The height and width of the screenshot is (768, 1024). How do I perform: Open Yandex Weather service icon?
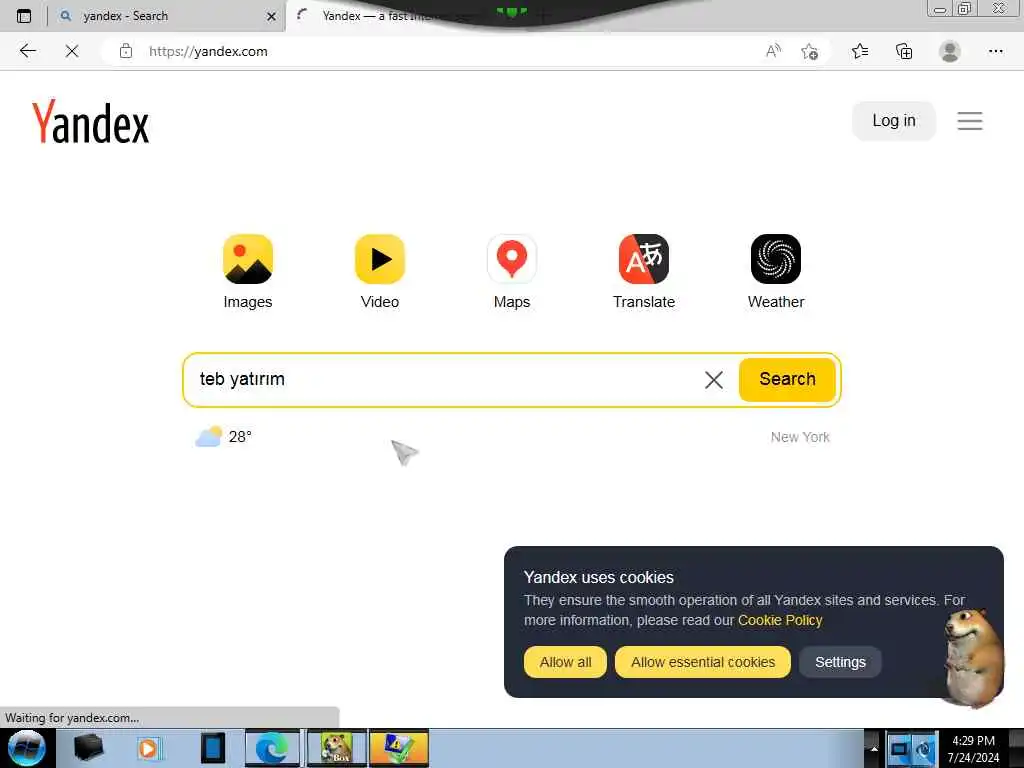(x=775, y=259)
